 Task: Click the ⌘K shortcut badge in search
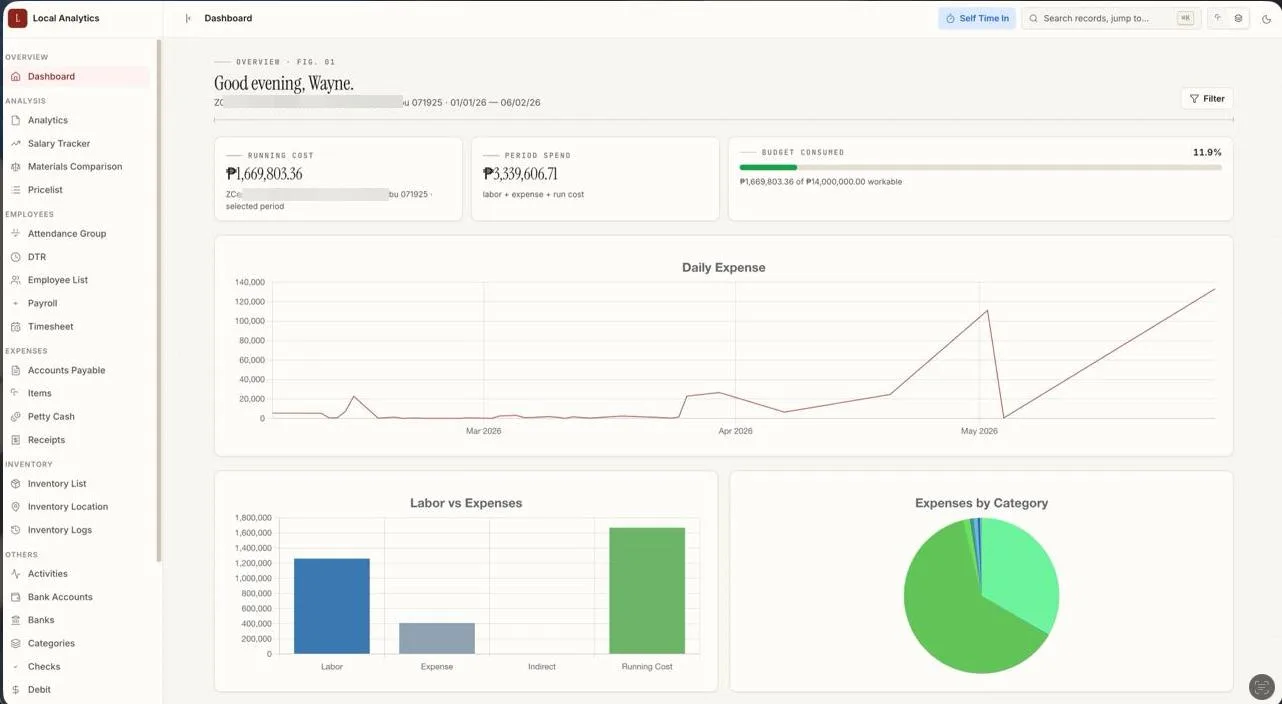pyautogui.click(x=1185, y=18)
